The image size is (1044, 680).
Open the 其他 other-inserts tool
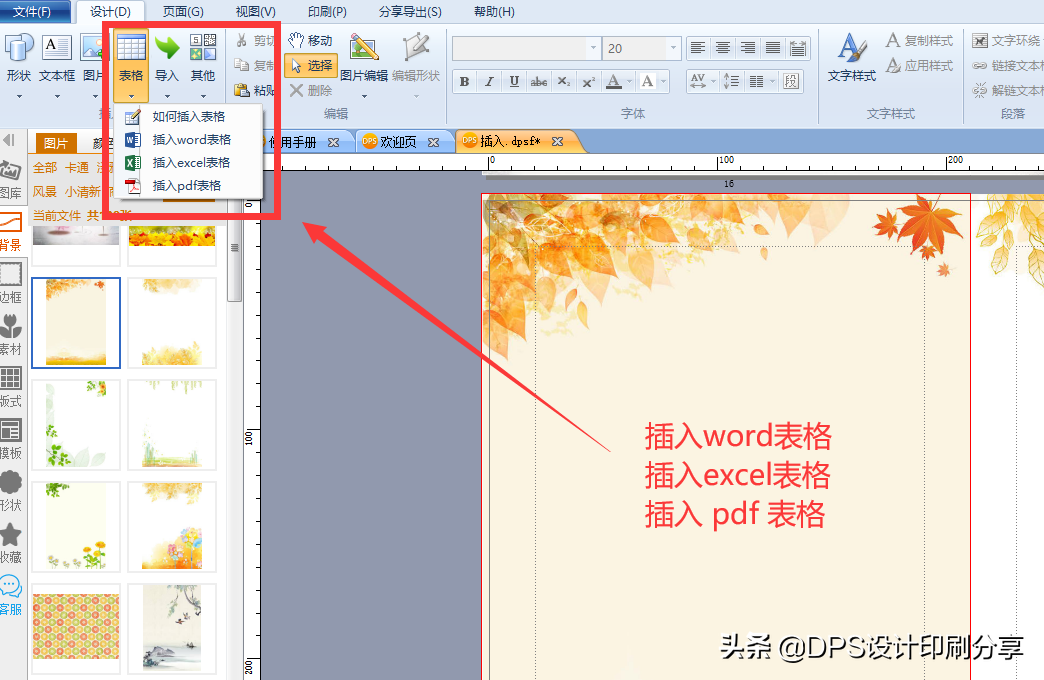[202, 57]
